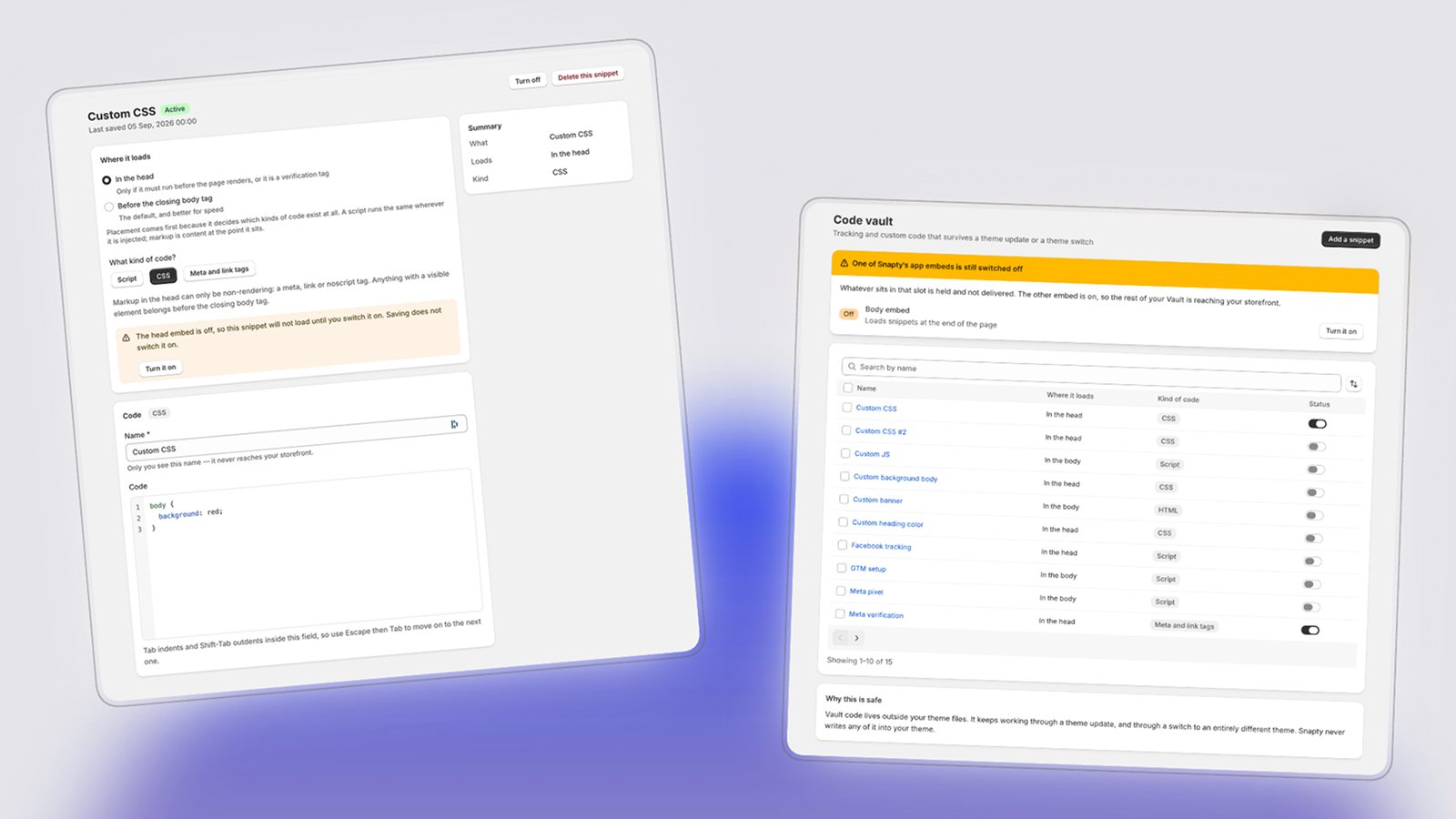Select the Script code kind tab

coord(127,279)
